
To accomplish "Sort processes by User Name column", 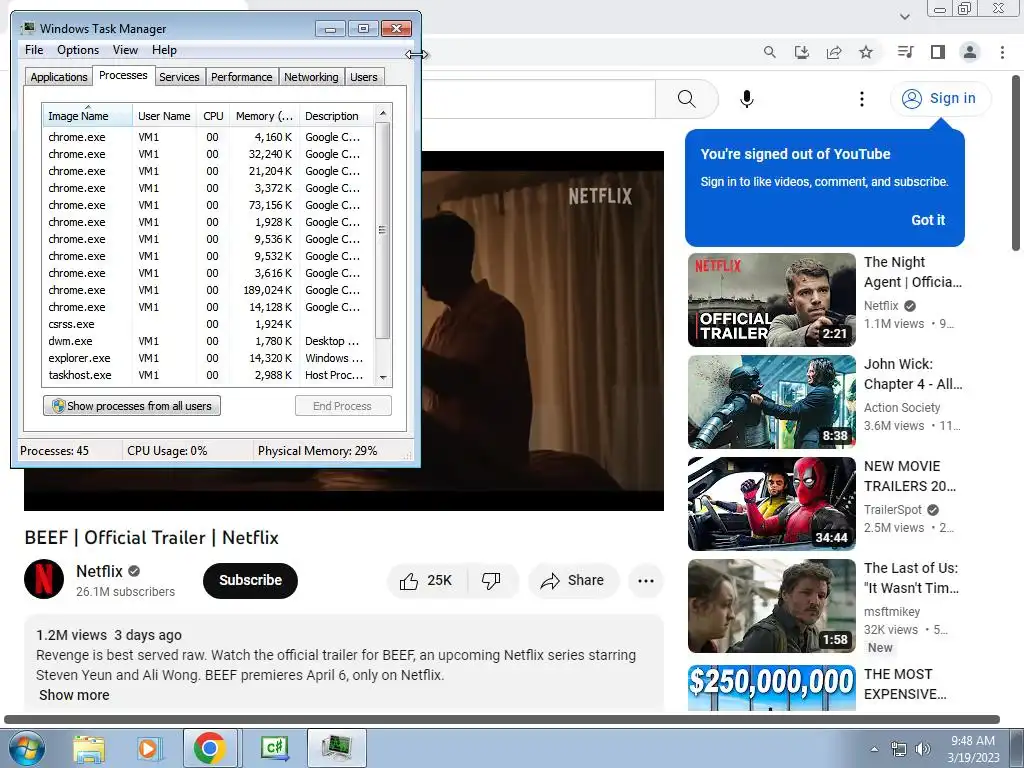I will coord(164,116).
